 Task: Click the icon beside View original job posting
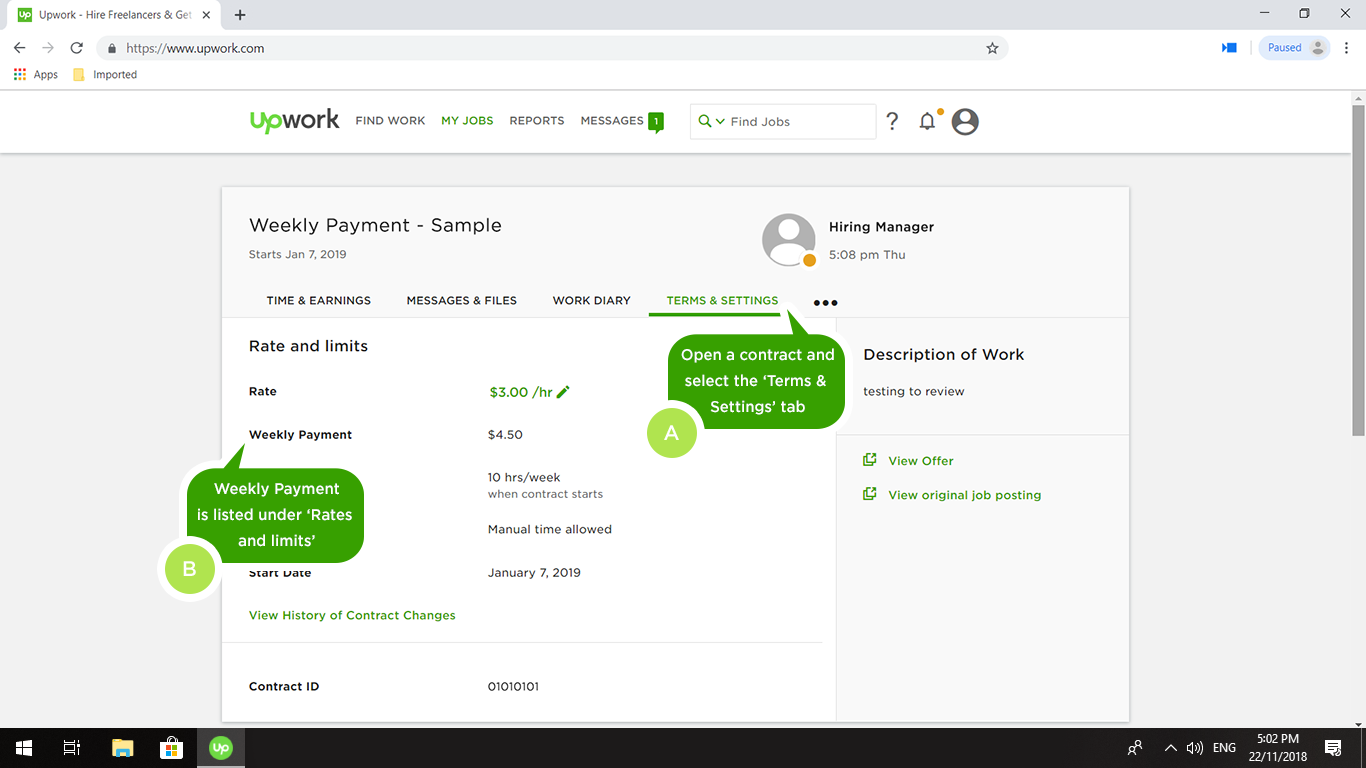pos(869,493)
